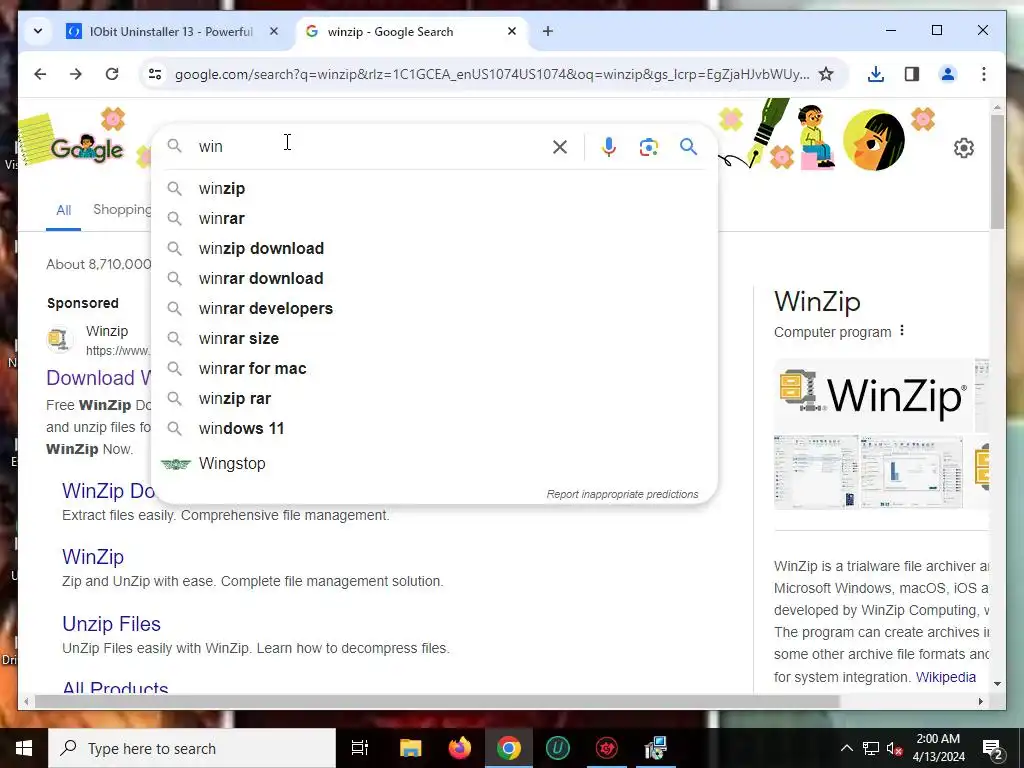Image resolution: width=1024 pixels, height=768 pixels.
Task: Start voice search with microphone icon
Action: tap(609, 147)
